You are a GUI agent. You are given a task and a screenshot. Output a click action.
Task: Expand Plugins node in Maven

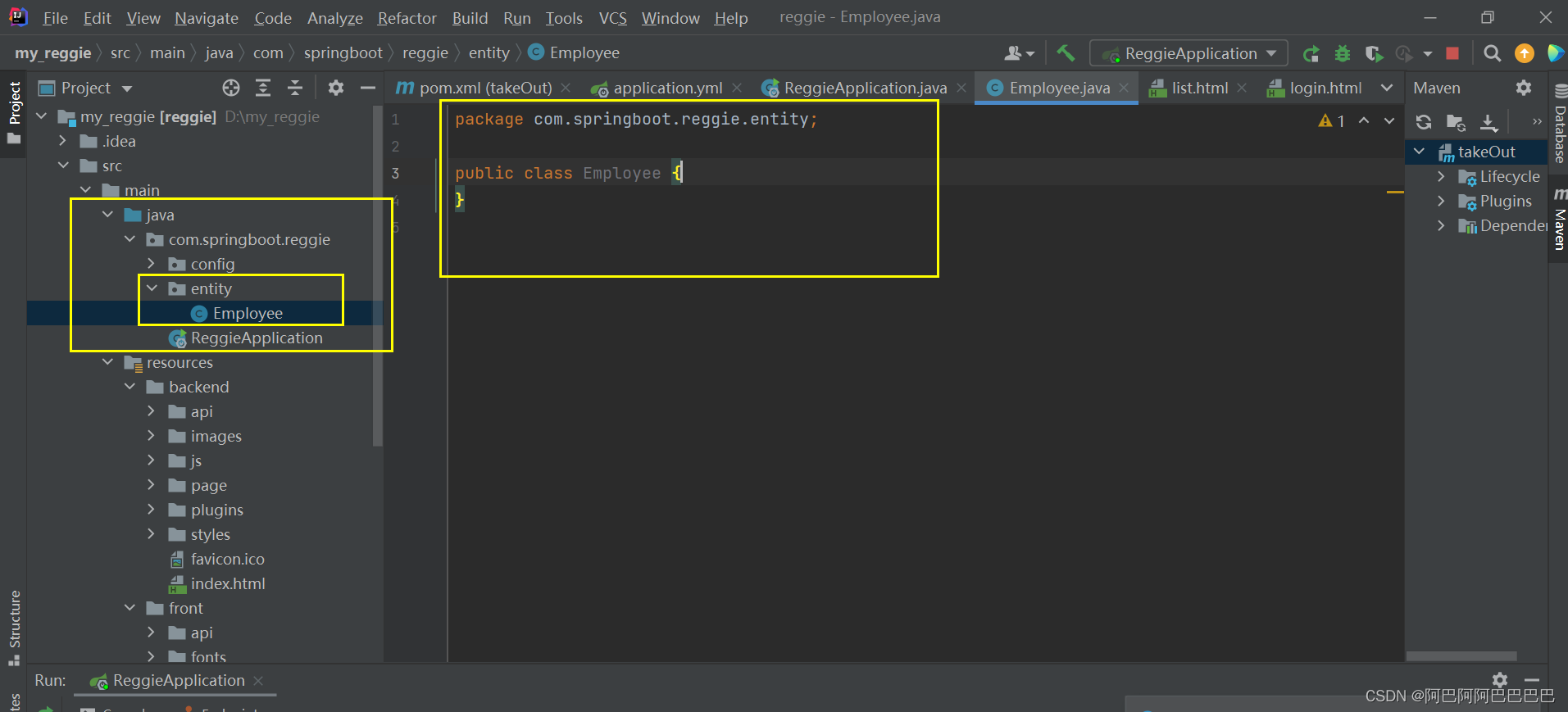[1441, 201]
